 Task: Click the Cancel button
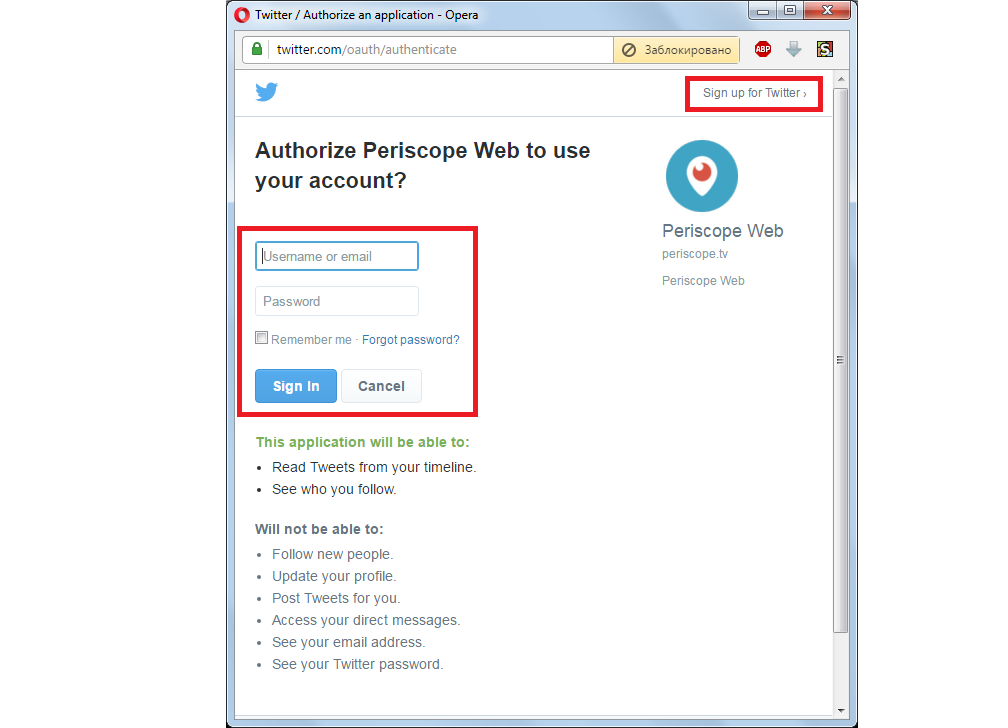click(381, 386)
